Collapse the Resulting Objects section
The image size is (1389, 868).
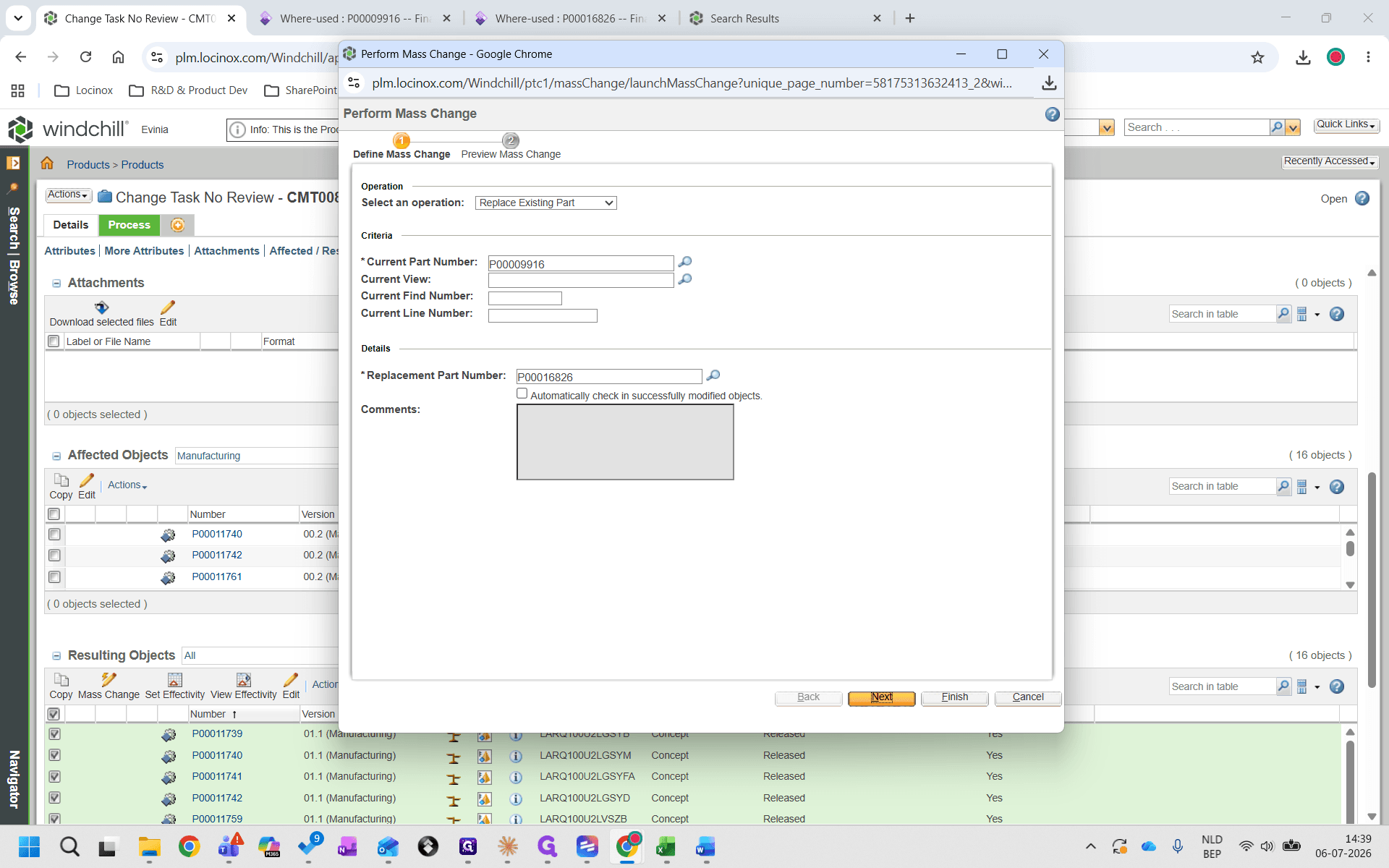[x=56, y=656]
